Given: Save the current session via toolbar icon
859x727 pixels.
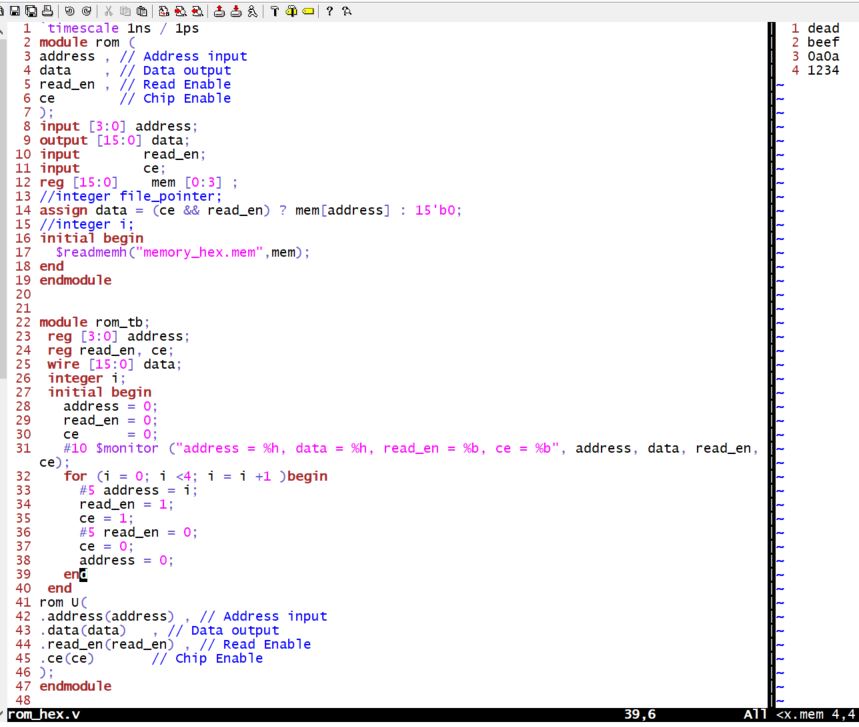Looking at the screenshot, I should (236, 10).
